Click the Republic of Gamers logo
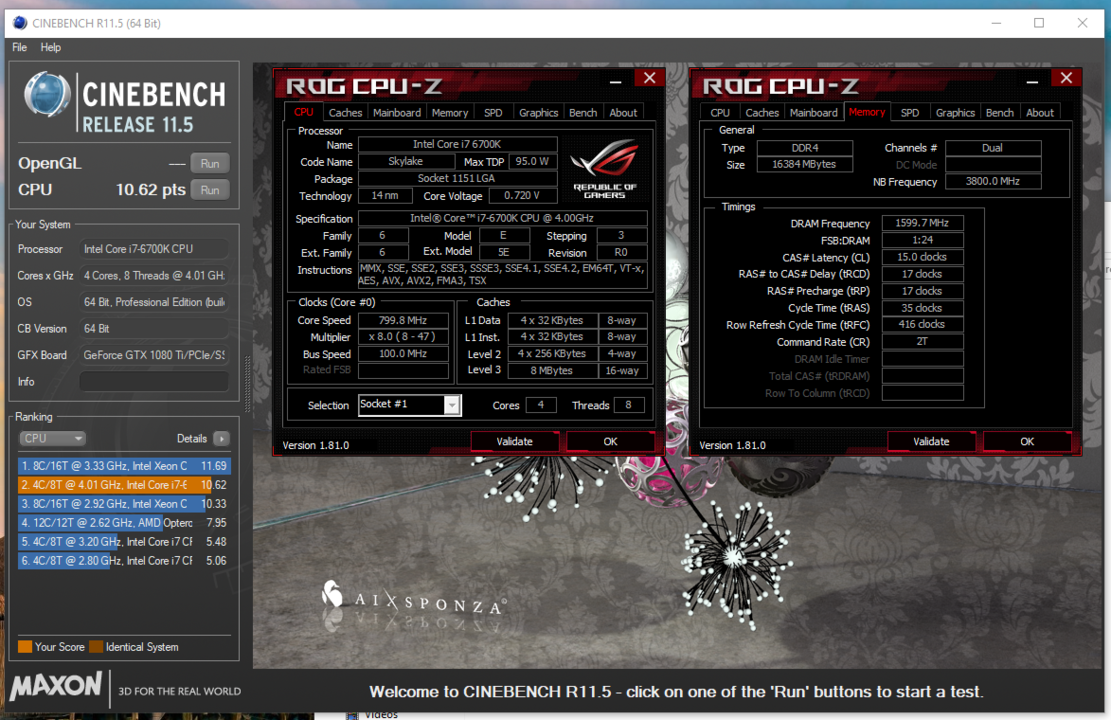Image resolution: width=1111 pixels, height=720 pixels. 605,169
